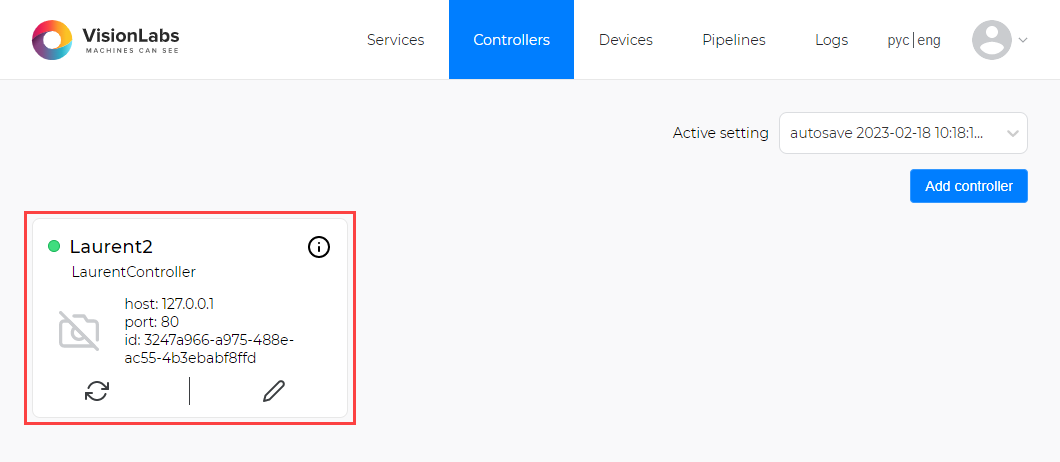The height and width of the screenshot is (462, 1060).
Task: Open Laurent2 controller info icon
Action: [318, 248]
